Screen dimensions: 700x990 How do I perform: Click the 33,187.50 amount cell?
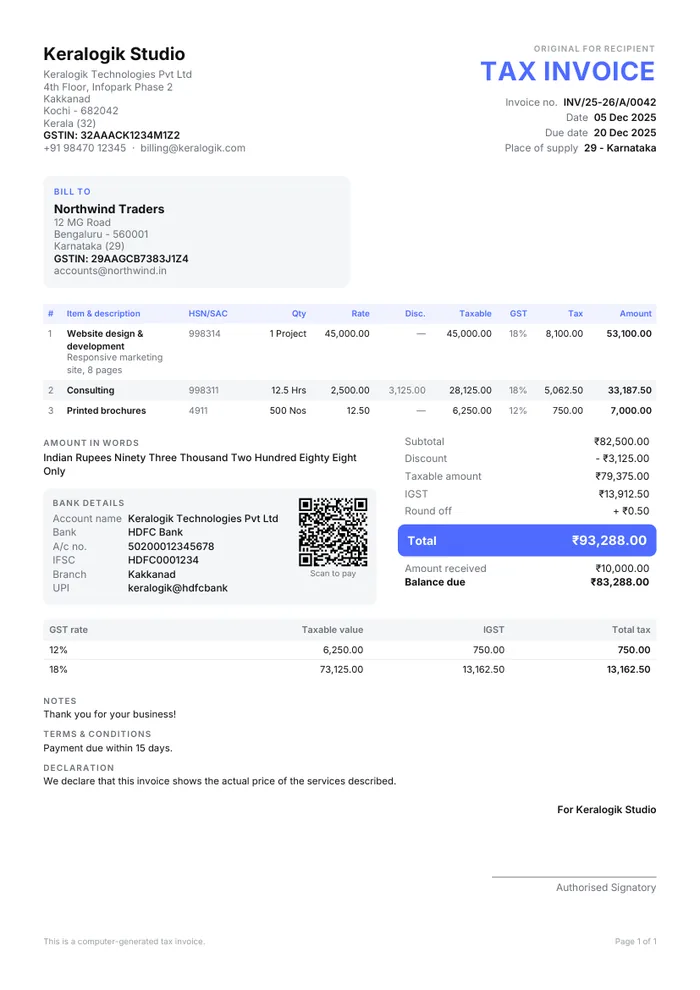[x=629, y=390]
